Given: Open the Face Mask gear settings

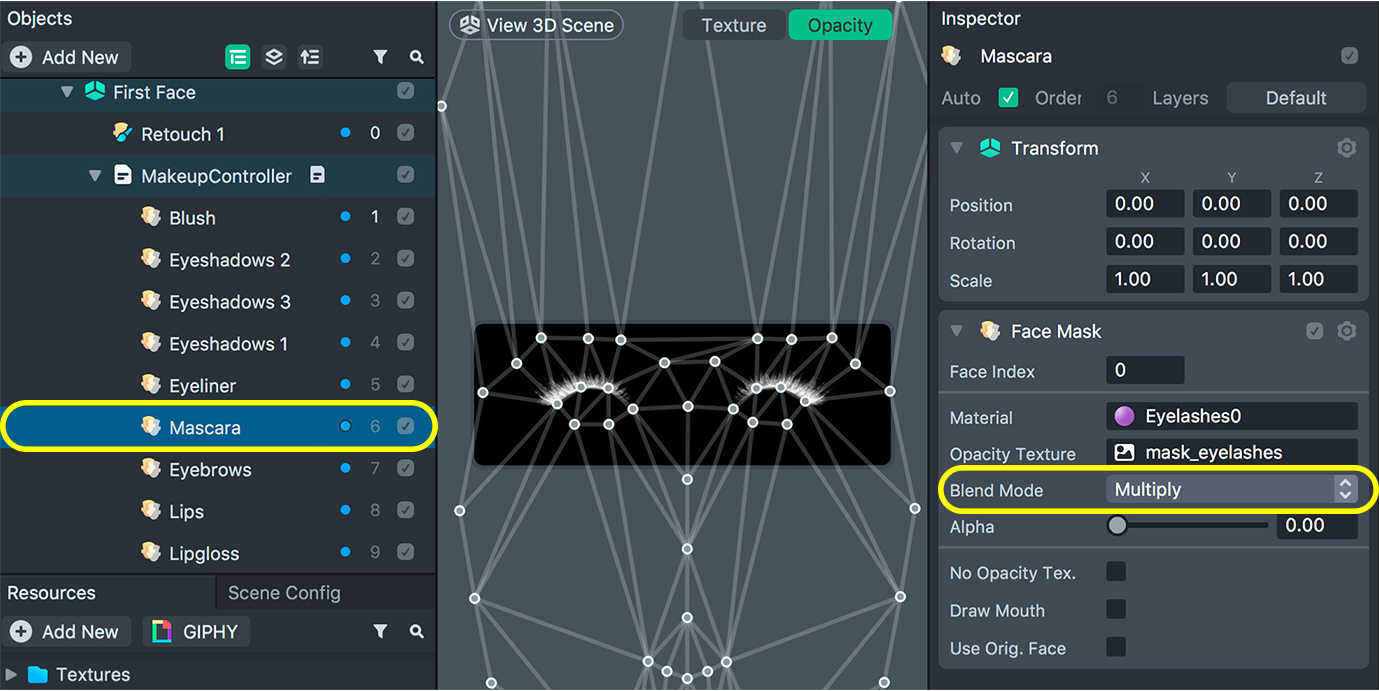Looking at the screenshot, I should pyautogui.click(x=1346, y=331).
